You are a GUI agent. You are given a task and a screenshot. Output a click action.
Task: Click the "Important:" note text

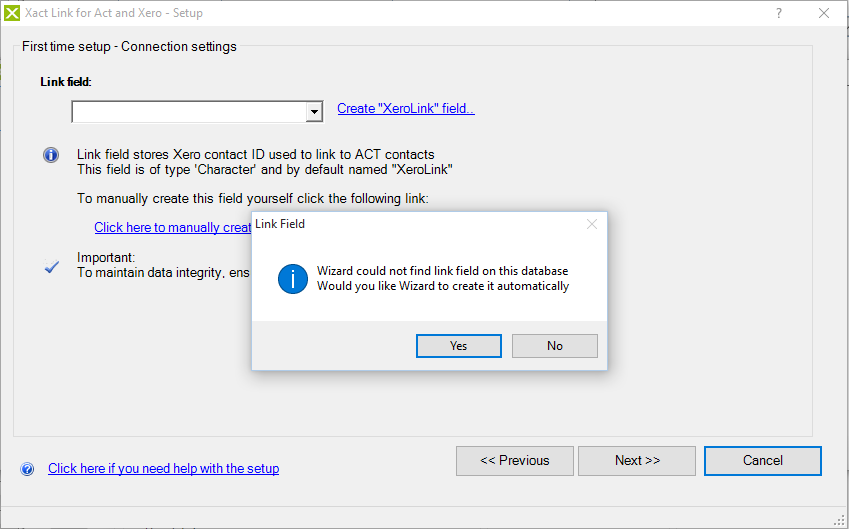[106, 257]
